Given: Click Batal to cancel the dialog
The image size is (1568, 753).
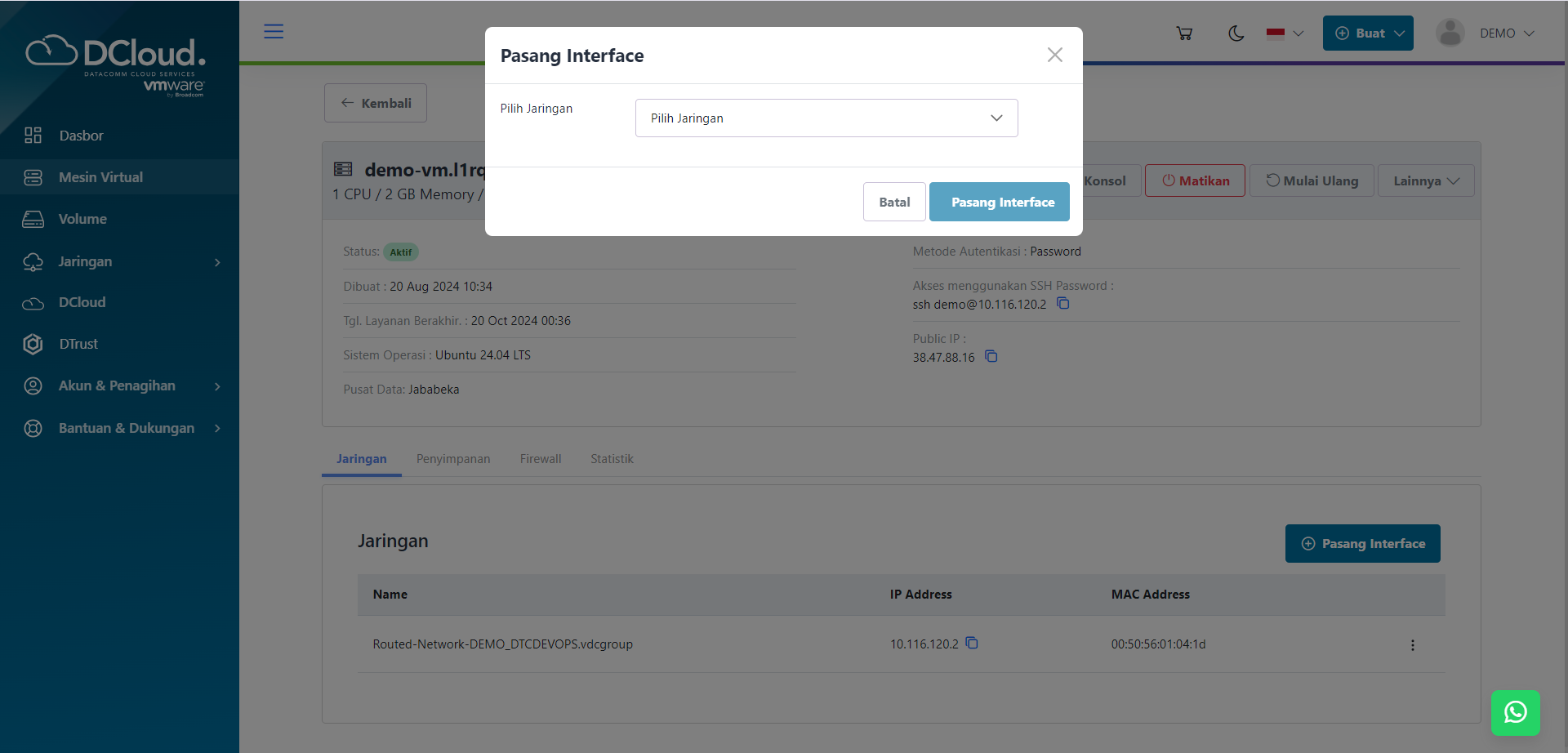Looking at the screenshot, I should pos(894,202).
